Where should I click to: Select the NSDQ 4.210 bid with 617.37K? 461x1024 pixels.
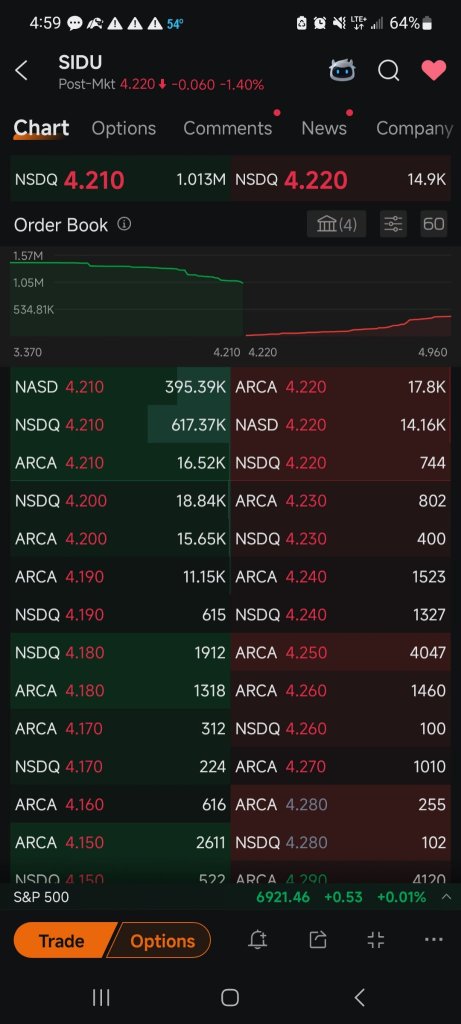tap(120, 424)
